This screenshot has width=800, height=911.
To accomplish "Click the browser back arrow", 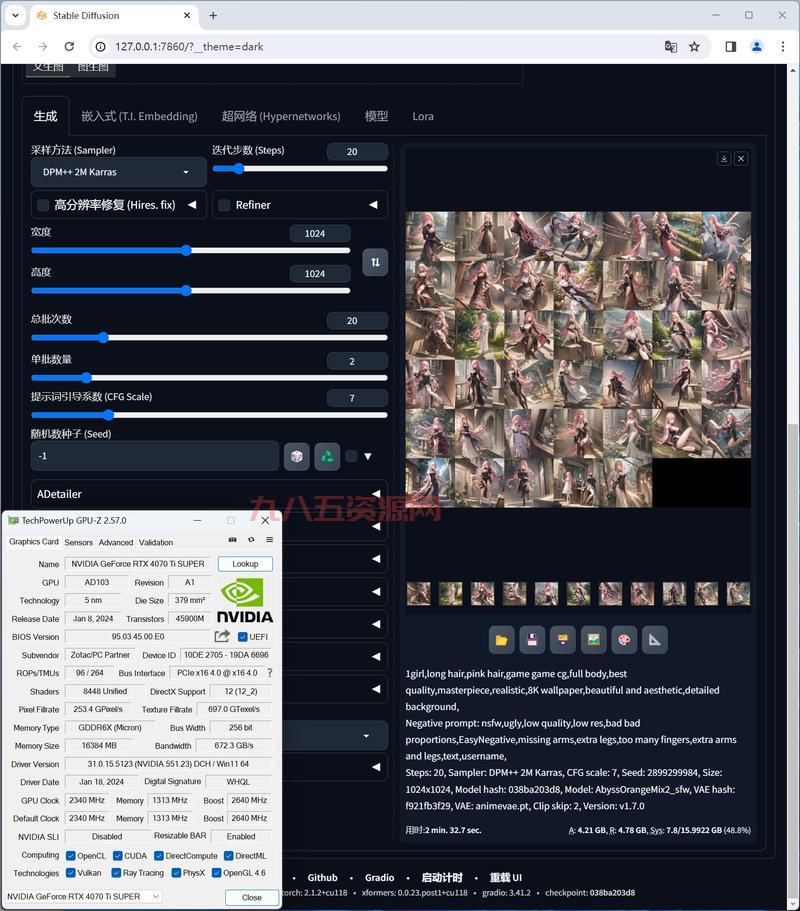I will [17, 46].
